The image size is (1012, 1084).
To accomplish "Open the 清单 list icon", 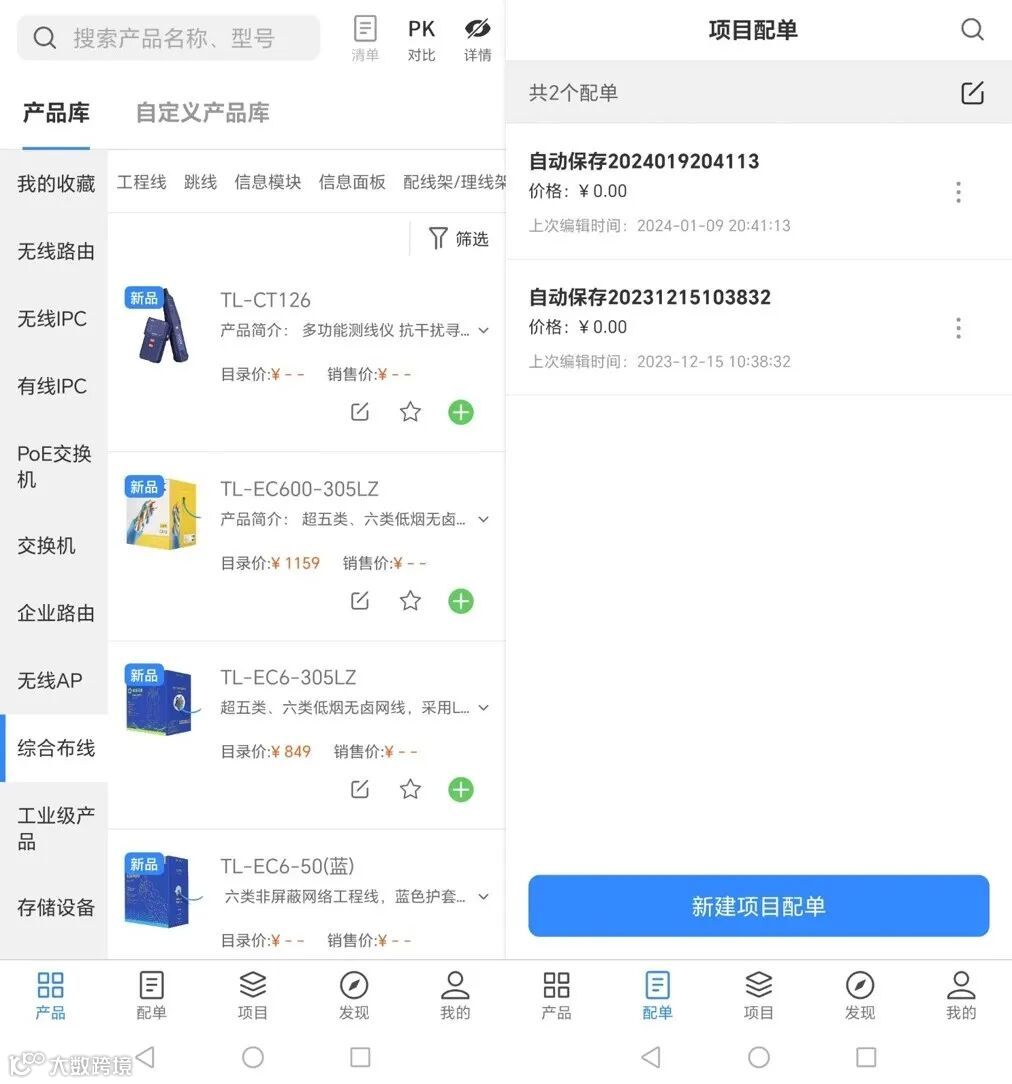I will coord(365,39).
